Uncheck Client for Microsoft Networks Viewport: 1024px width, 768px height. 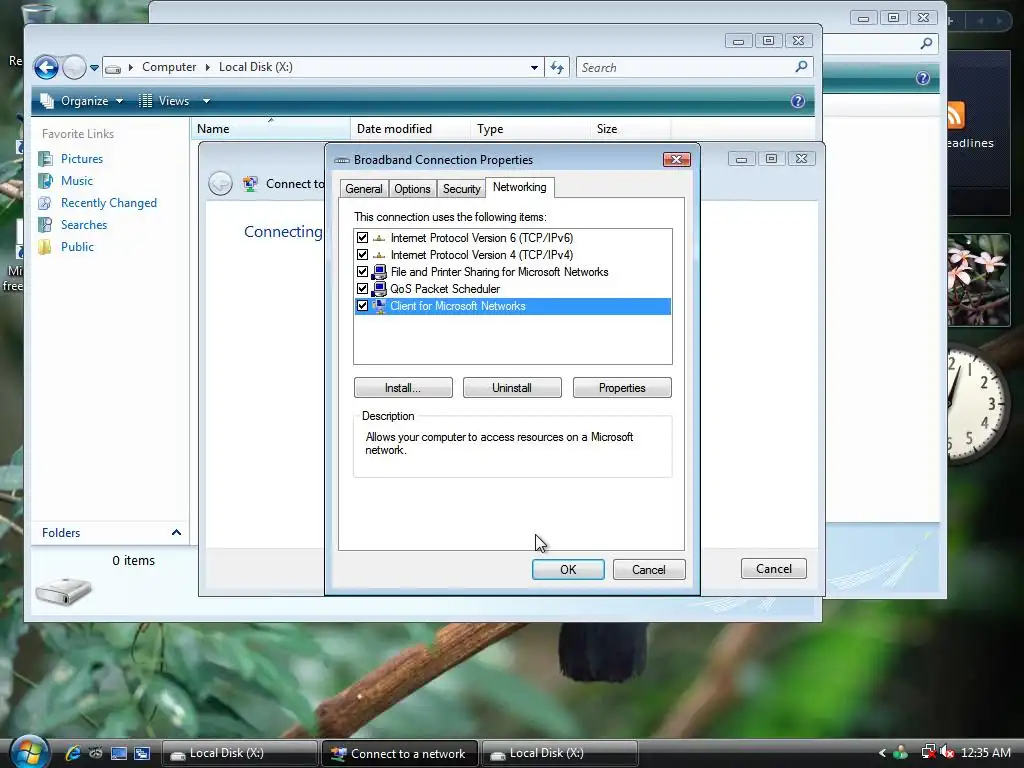tap(362, 306)
